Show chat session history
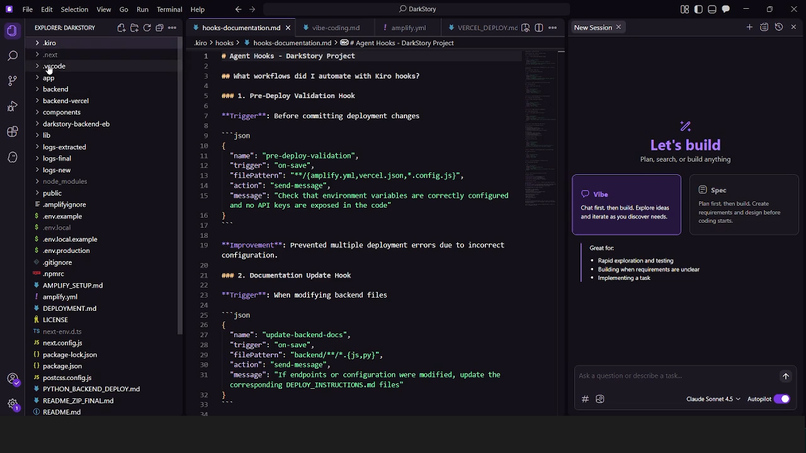The width and height of the screenshot is (806, 453). click(x=779, y=27)
